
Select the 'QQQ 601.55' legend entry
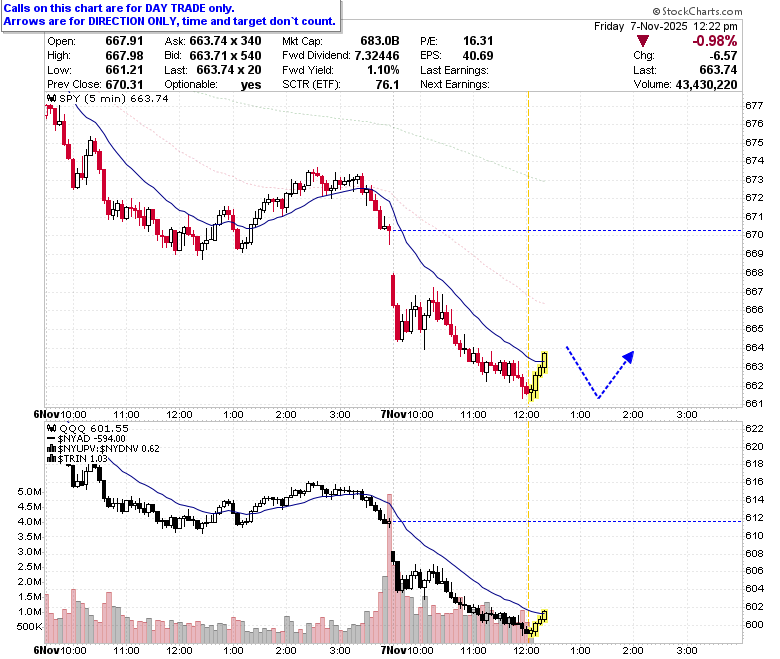click(x=94, y=428)
